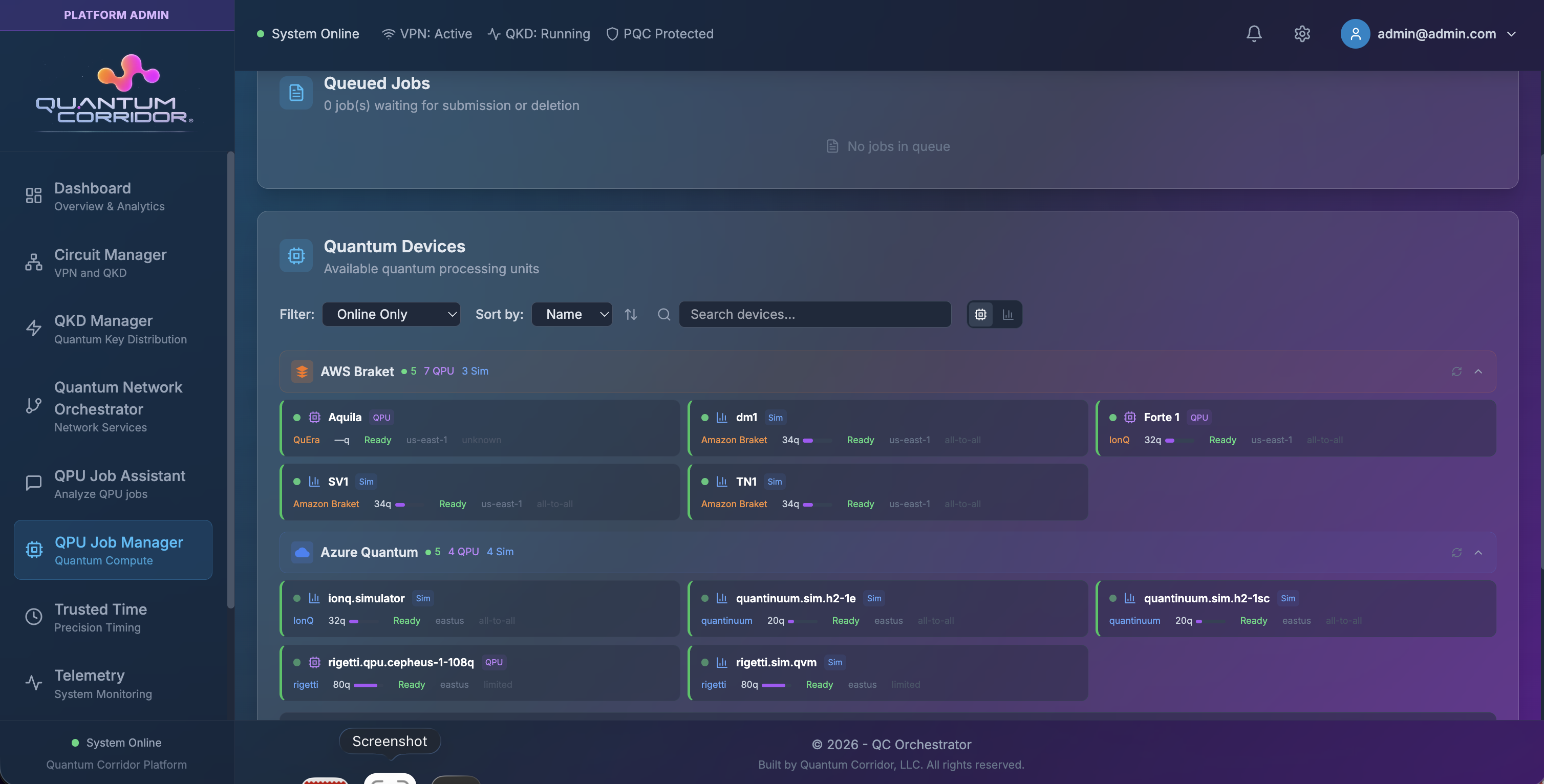Viewport: 1544px width, 784px height.
Task: Click the Forte 1 32q qubit bar
Action: click(x=1180, y=441)
